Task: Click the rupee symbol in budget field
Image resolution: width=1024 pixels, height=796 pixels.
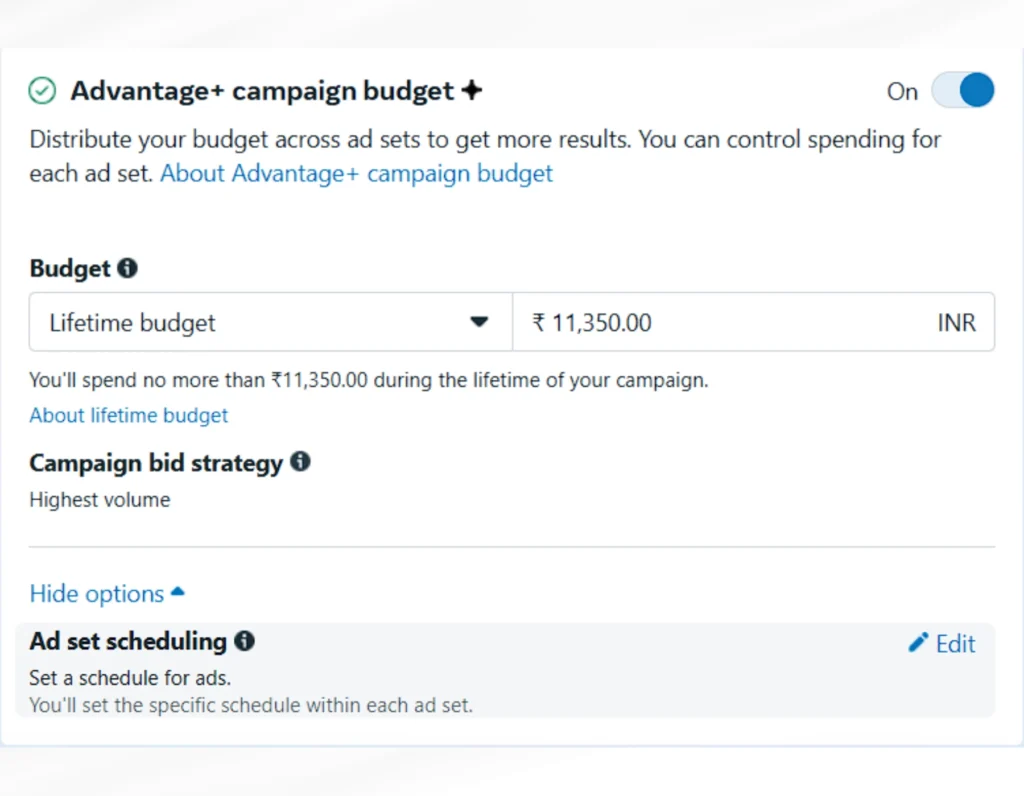Action: [538, 322]
